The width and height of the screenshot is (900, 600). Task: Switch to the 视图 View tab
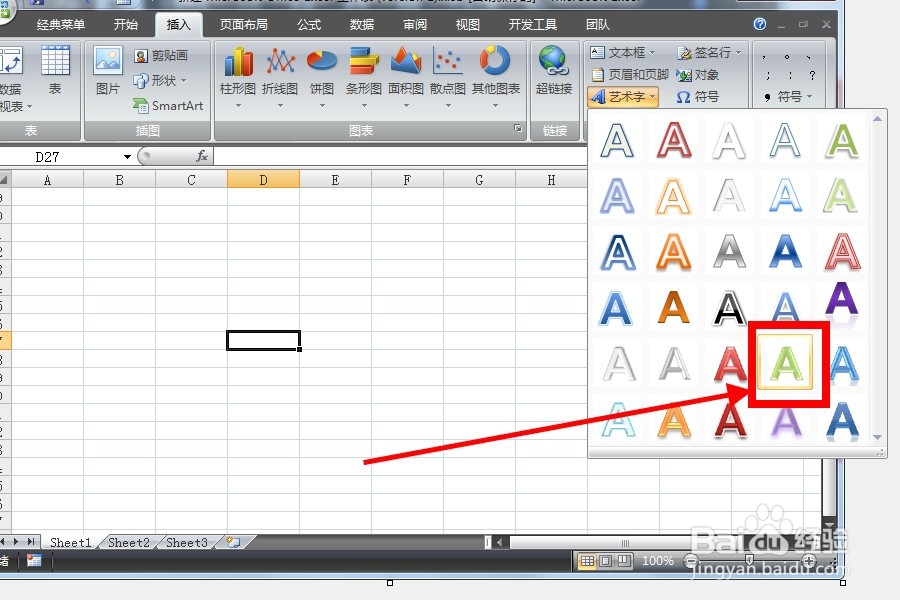tap(467, 25)
